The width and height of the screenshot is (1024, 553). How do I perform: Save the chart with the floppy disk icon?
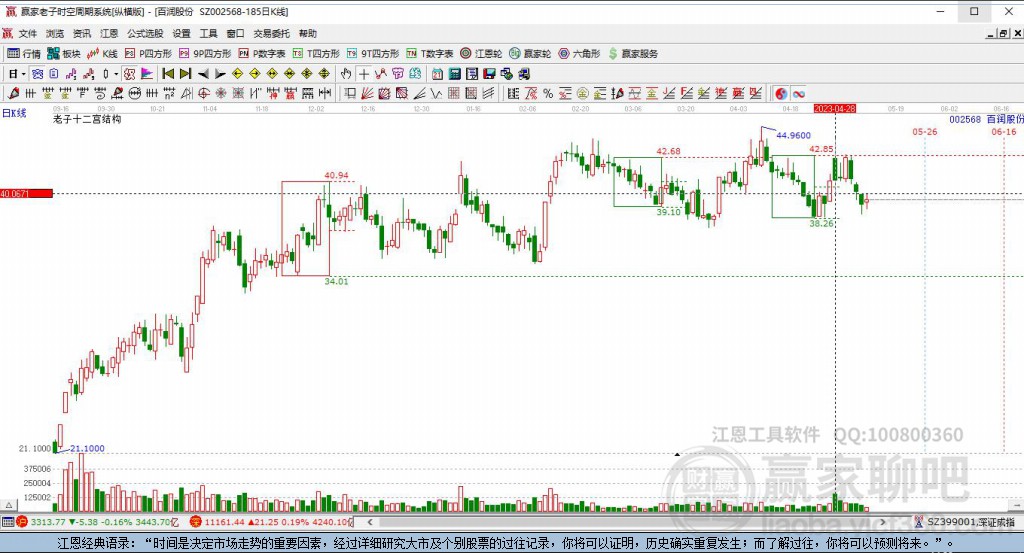point(489,74)
